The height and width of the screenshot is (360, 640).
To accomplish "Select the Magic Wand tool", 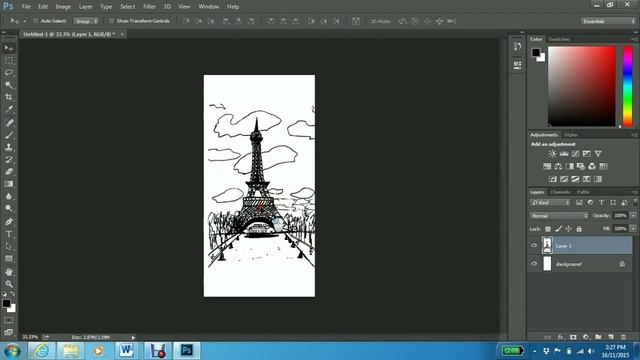I will pos(9,85).
